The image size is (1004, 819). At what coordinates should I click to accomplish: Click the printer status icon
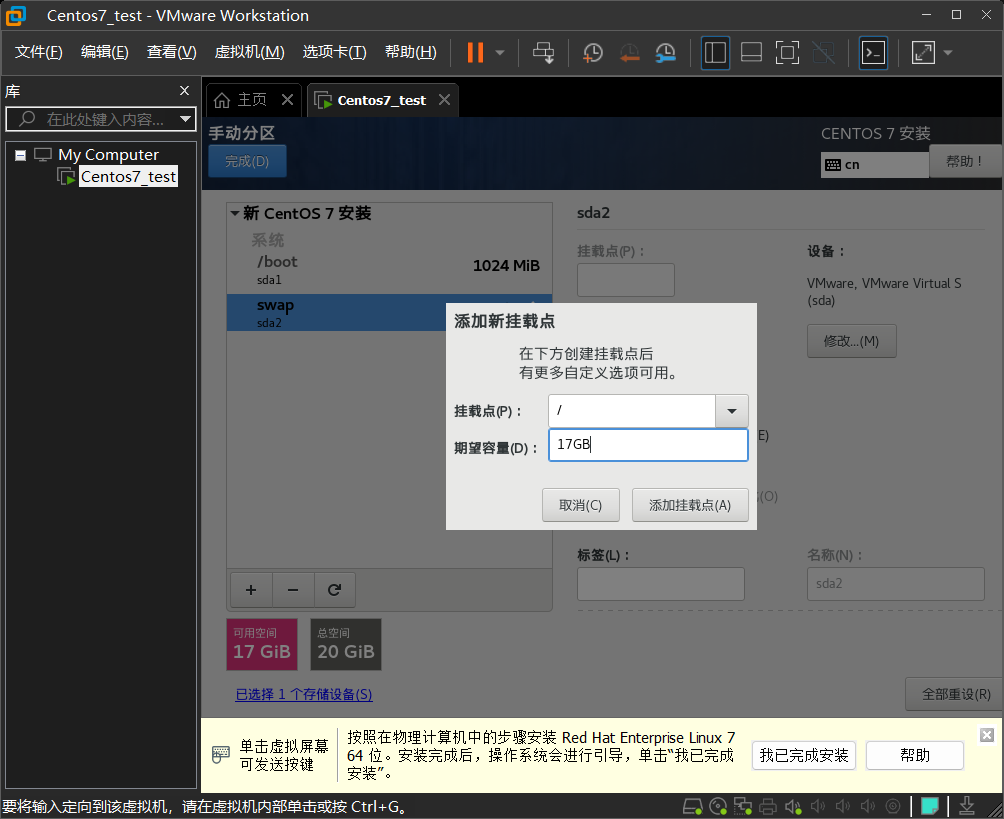tap(768, 807)
